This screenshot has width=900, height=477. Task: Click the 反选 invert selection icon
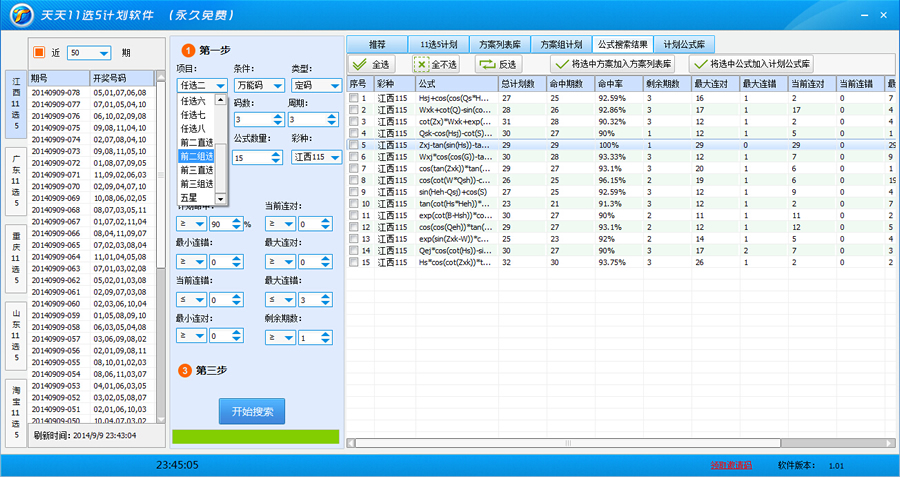pyautogui.click(x=486, y=63)
